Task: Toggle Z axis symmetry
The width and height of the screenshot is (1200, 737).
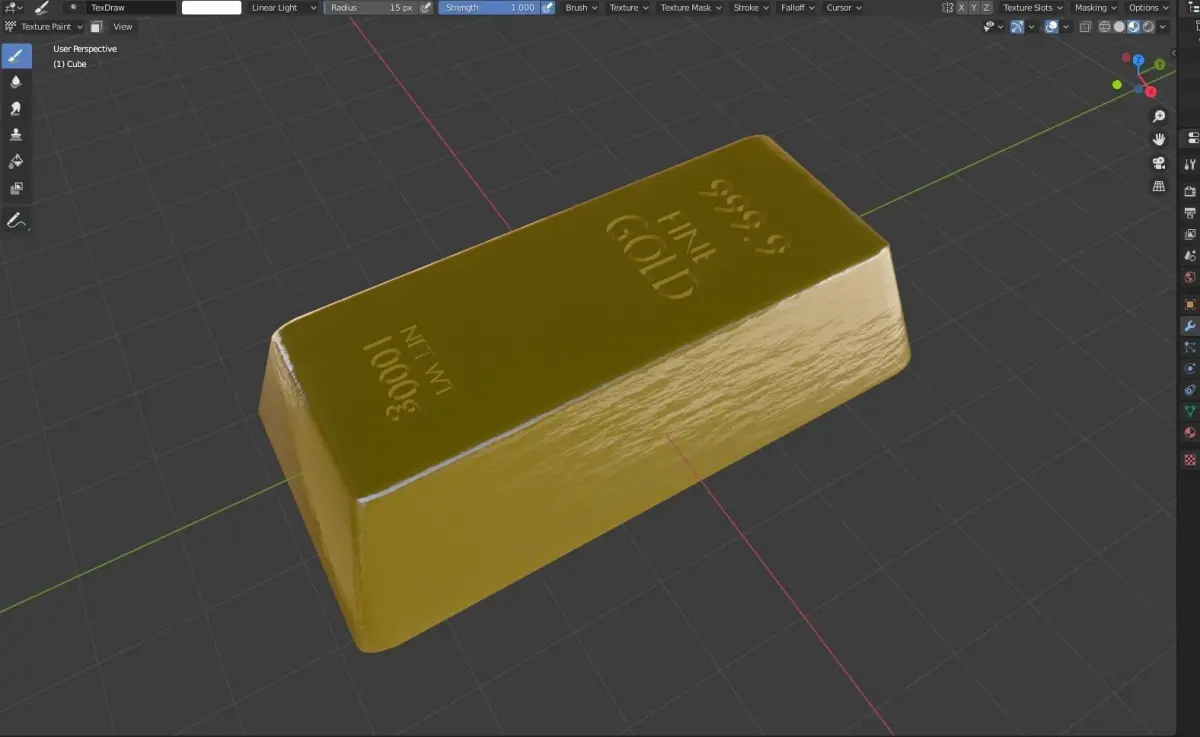Action: tap(988, 7)
